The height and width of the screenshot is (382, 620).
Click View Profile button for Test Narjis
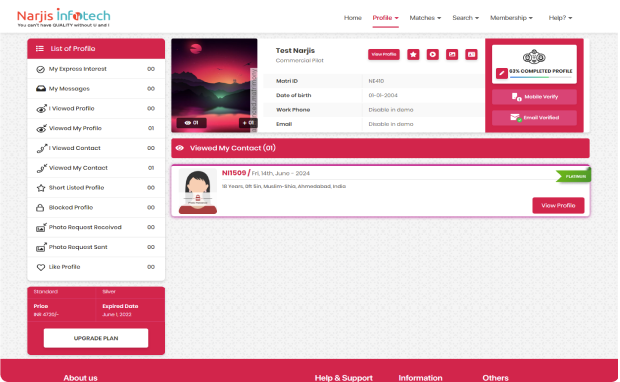(384, 55)
